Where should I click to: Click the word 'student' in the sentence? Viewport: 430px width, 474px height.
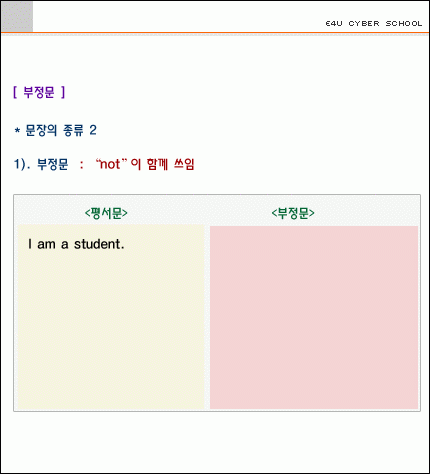[97, 244]
